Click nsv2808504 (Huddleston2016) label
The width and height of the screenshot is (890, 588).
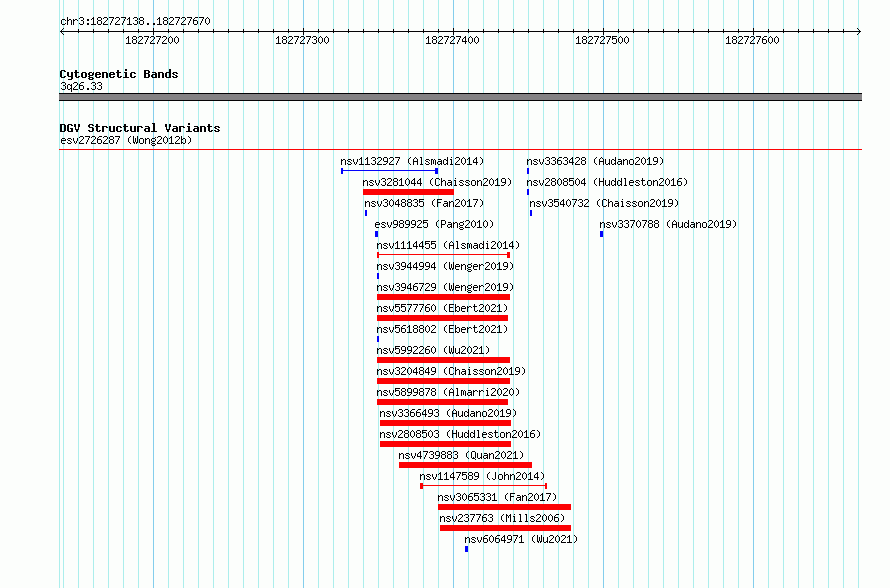tap(607, 182)
